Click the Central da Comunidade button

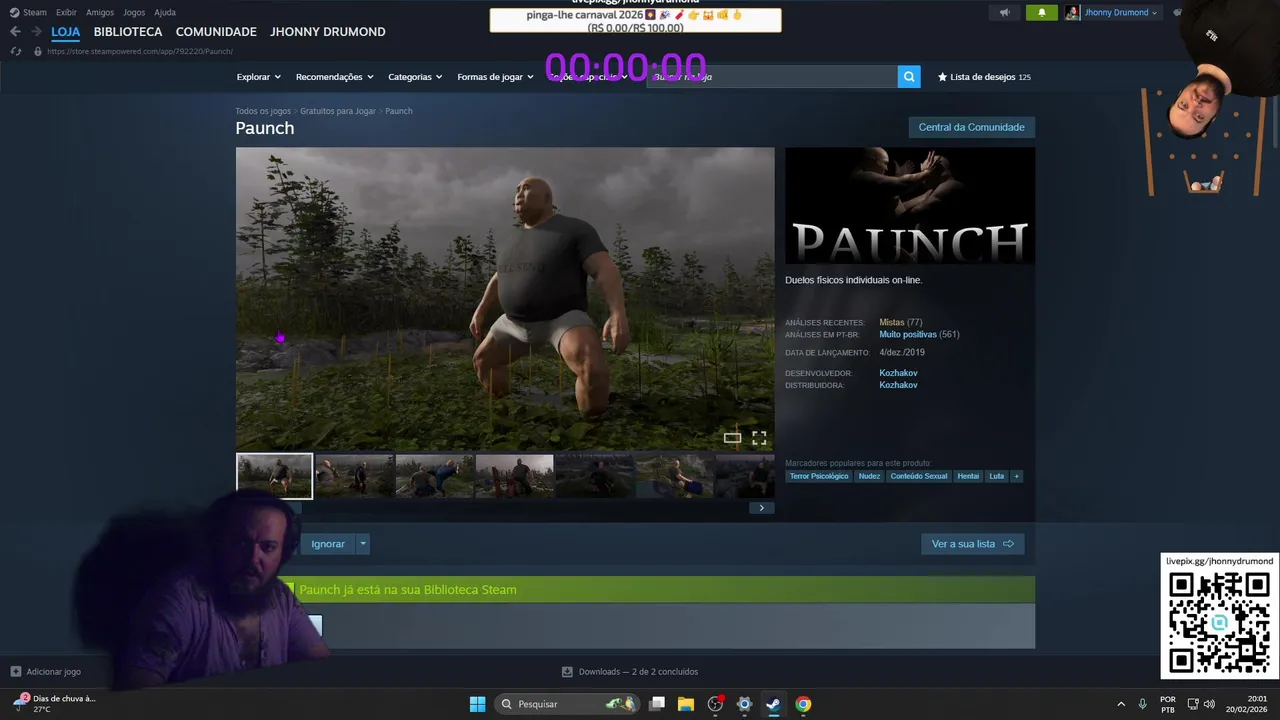pyautogui.click(x=971, y=127)
